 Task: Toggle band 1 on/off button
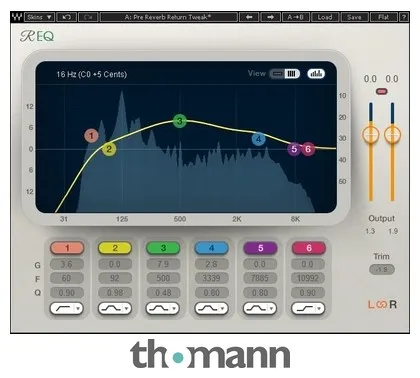(x=67, y=248)
